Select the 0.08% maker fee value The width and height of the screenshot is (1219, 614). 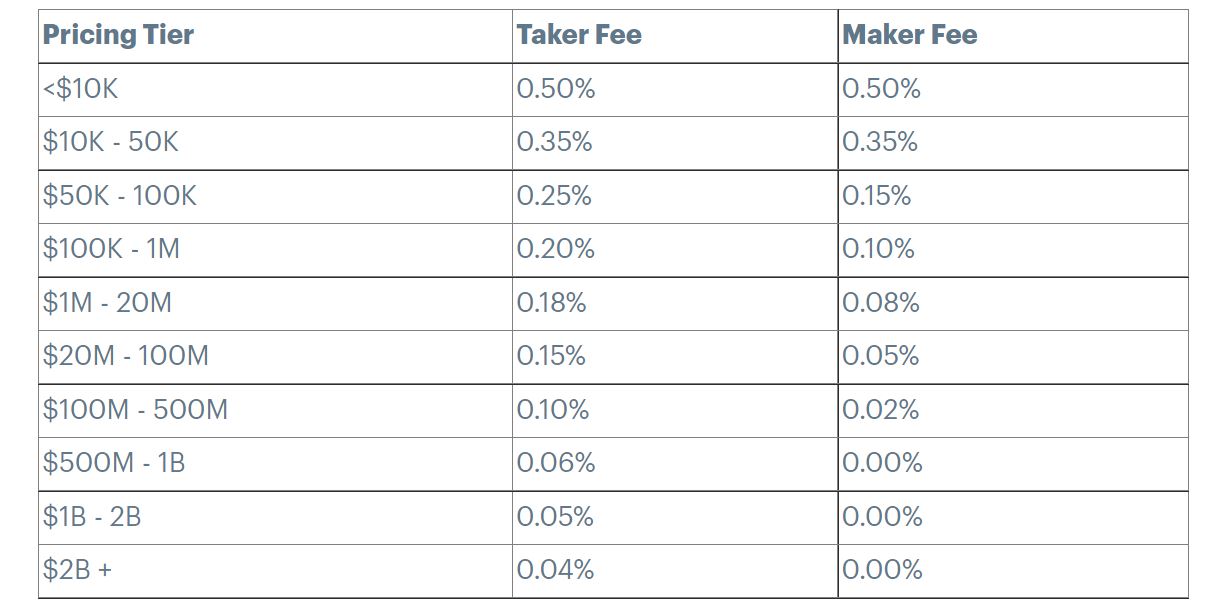tap(880, 303)
